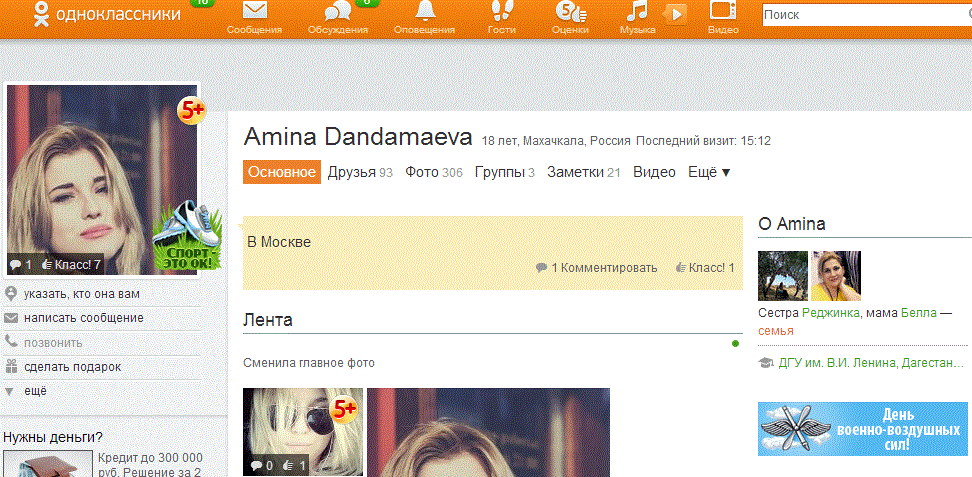Expand ещё options under profile photo
The height and width of the screenshot is (477, 972).
pos(35,391)
